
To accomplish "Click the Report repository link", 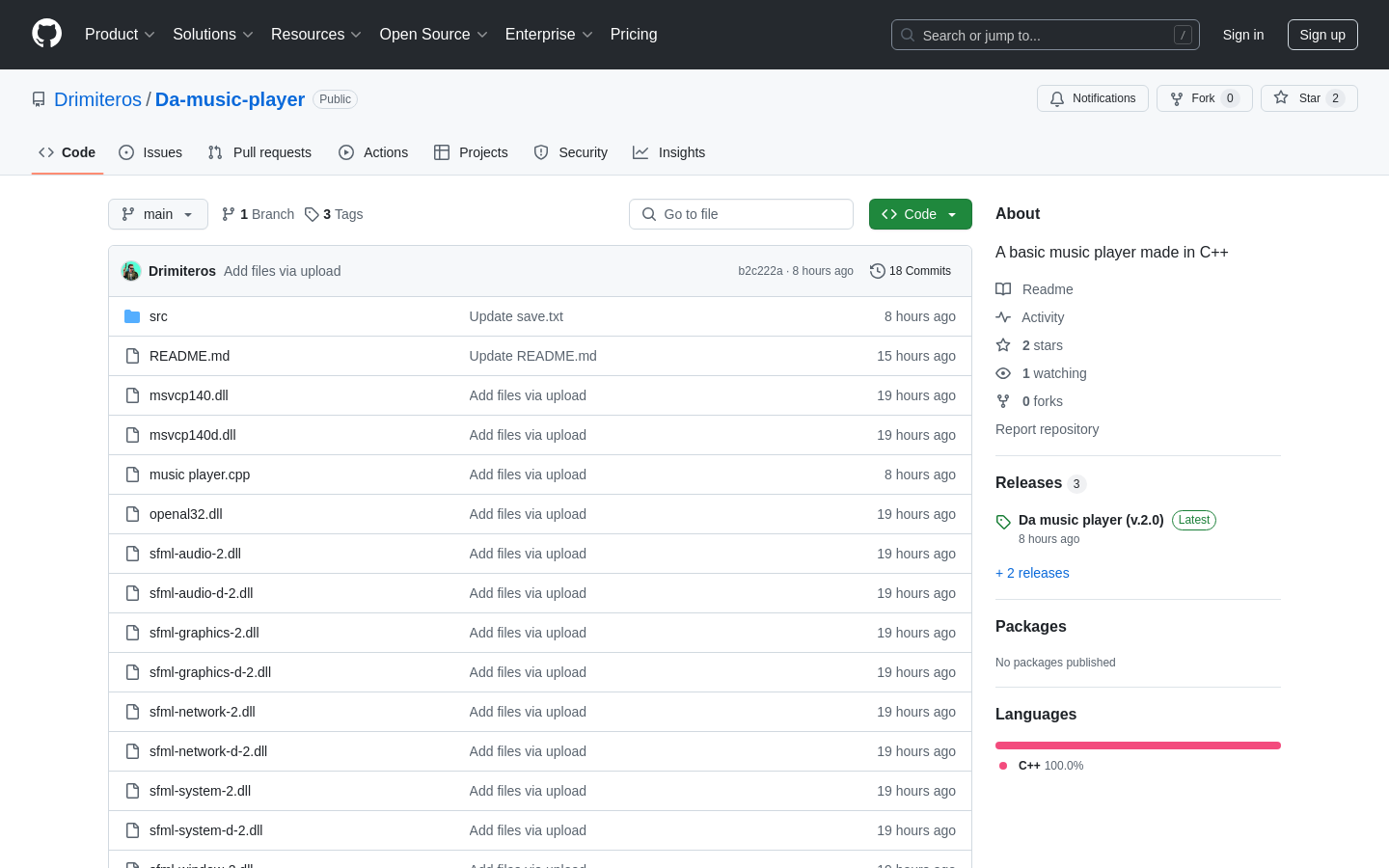I will pos(1047,429).
